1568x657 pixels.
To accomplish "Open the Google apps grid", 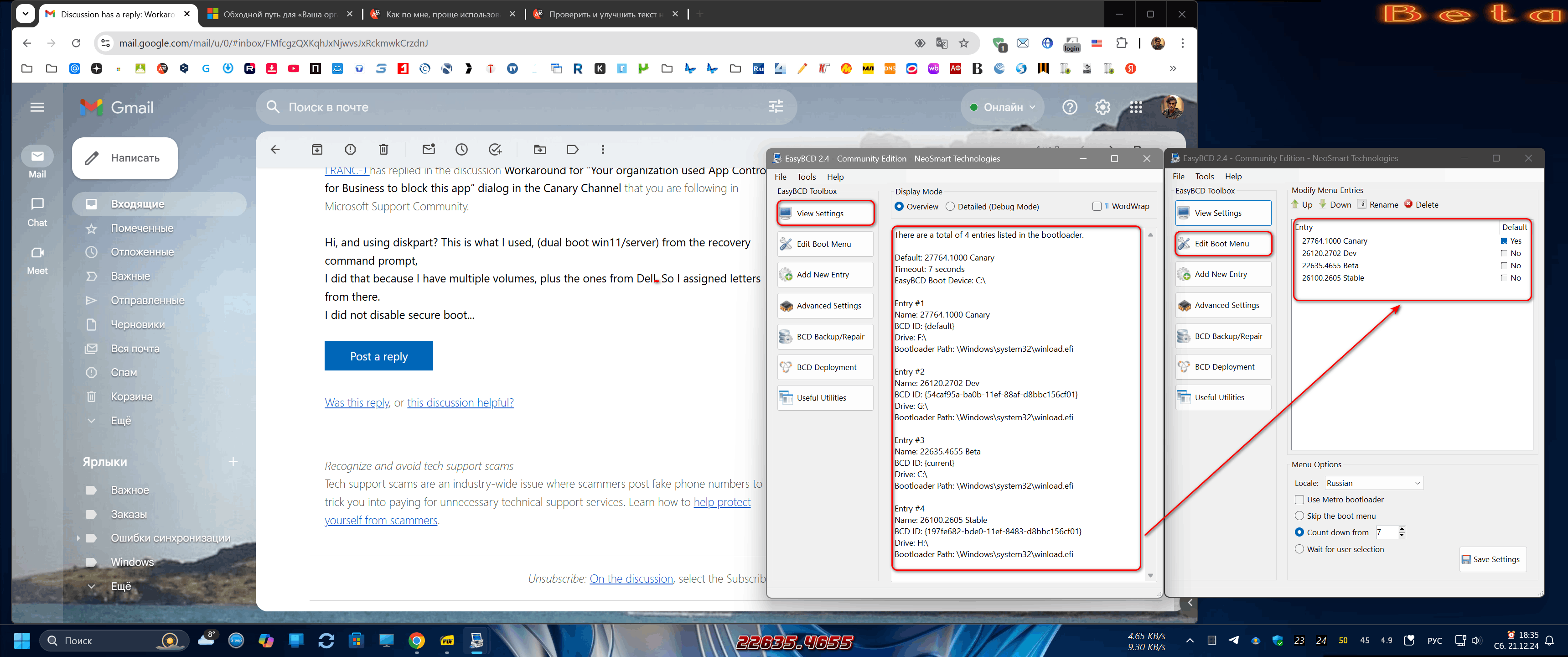I will click(x=1135, y=107).
